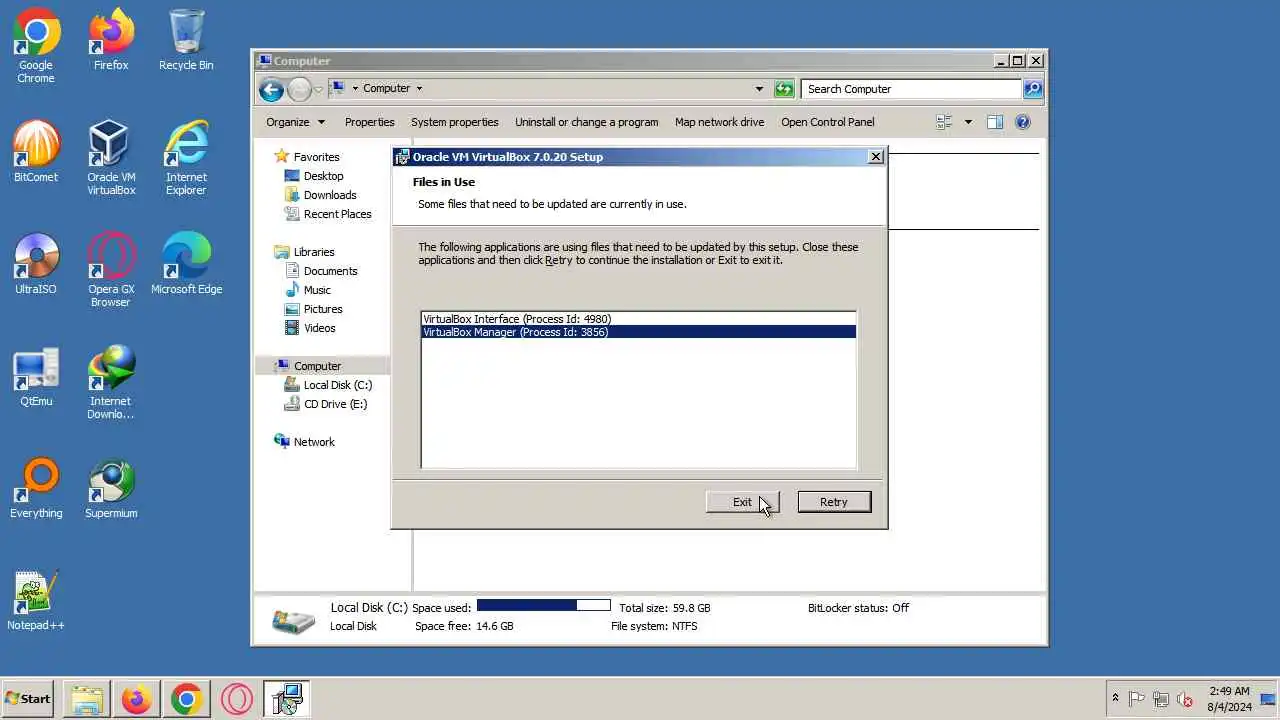
Task: Select Opera GX Browser desktop icon
Action: [111, 270]
